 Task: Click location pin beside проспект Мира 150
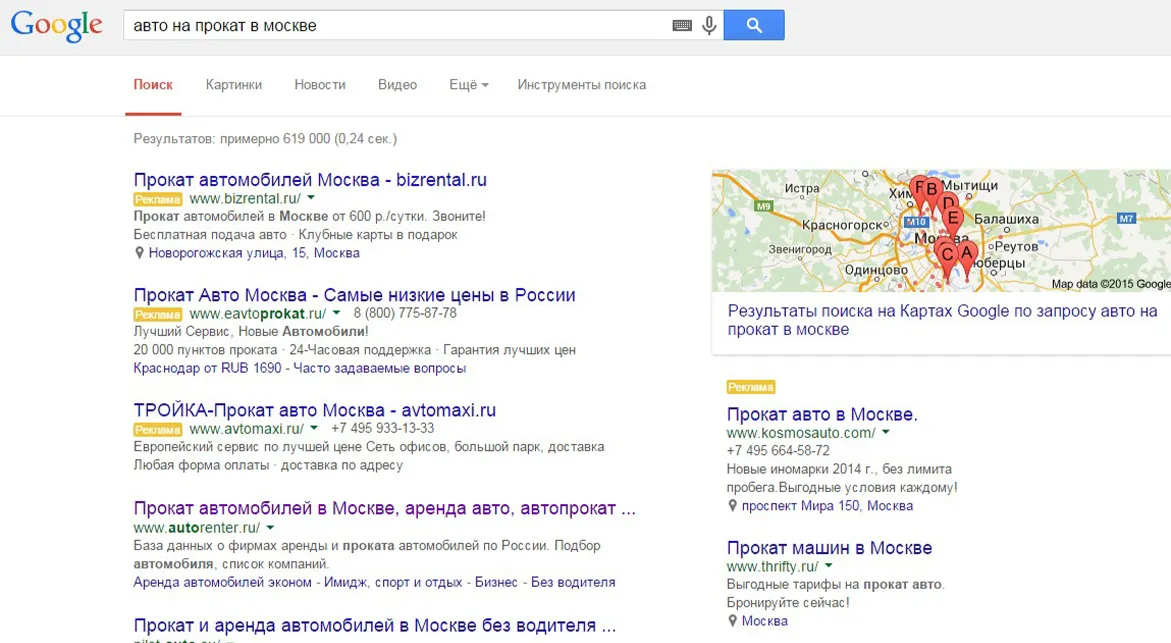(x=732, y=506)
